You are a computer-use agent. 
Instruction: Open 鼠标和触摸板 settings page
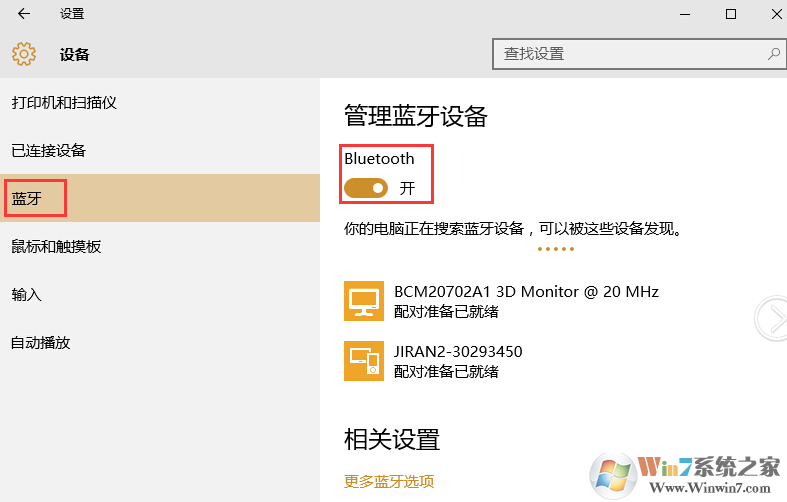[x=56, y=246]
